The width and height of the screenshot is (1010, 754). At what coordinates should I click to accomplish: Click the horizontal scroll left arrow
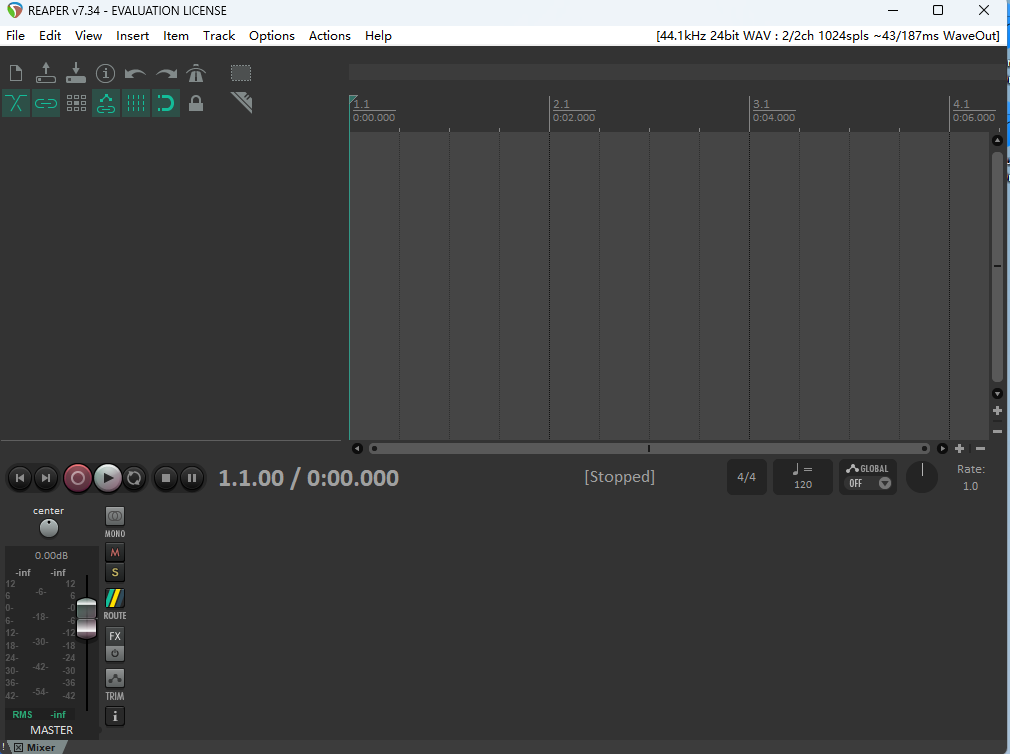(x=357, y=448)
